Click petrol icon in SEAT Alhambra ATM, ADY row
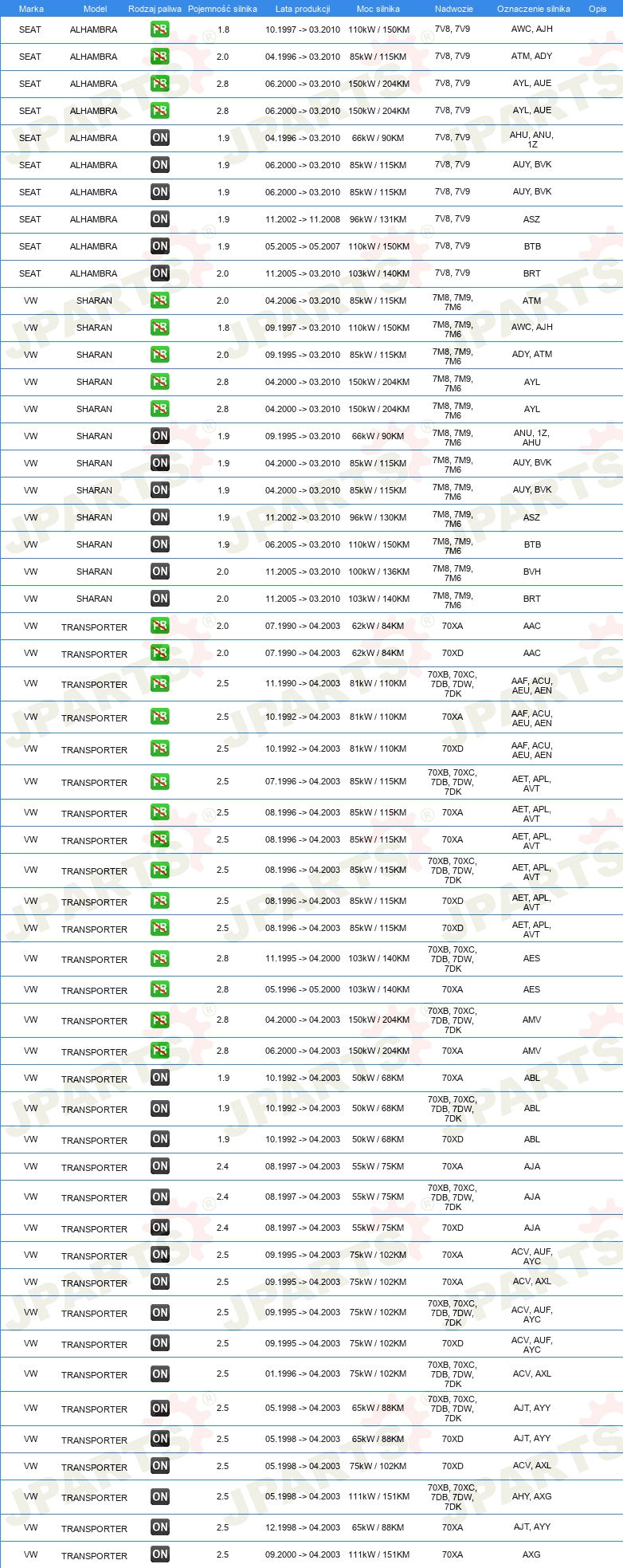Viewport: 623px width, 1568px height. coord(160,57)
